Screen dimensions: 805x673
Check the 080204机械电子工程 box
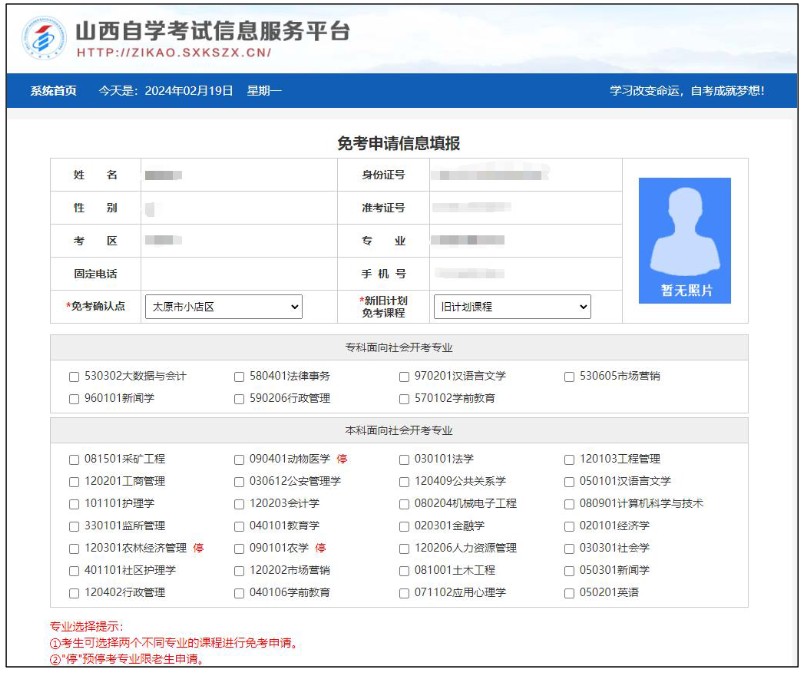(x=404, y=504)
